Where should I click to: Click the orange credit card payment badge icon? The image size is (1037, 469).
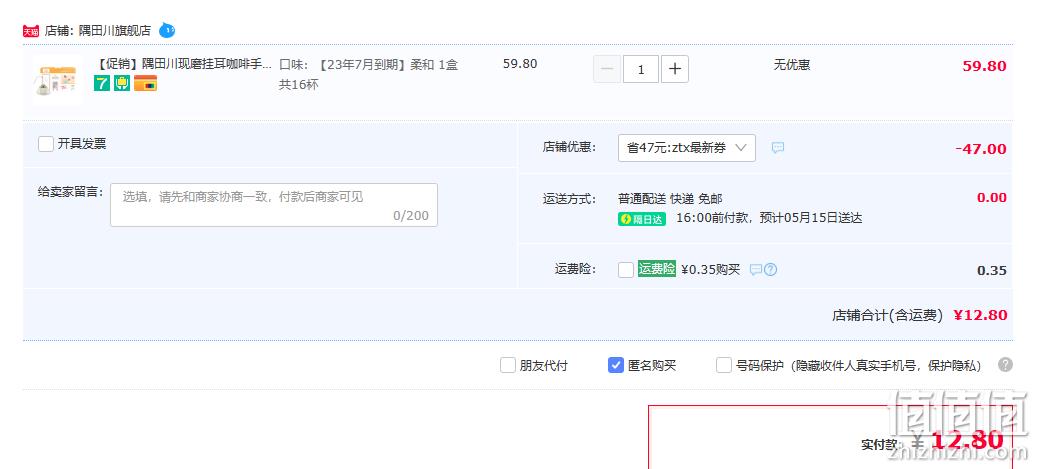pyautogui.click(x=145, y=83)
